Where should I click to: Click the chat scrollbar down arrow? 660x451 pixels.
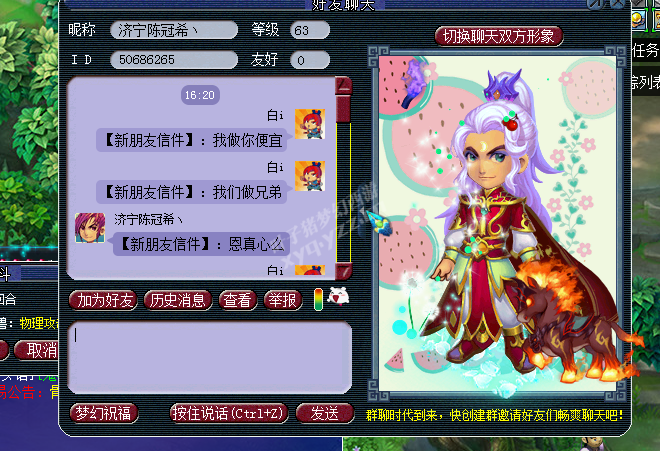pyautogui.click(x=343, y=271)
